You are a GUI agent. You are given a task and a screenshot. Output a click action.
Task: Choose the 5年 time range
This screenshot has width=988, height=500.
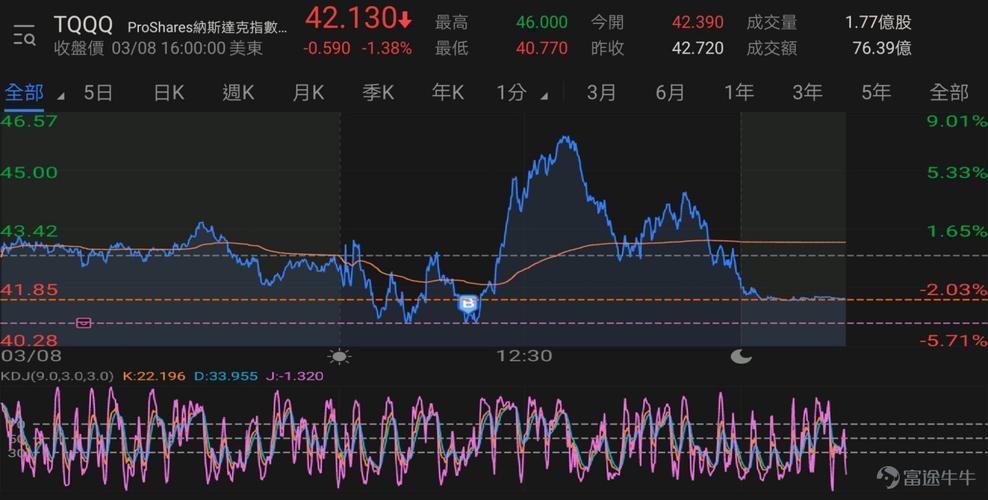(876, 93)
